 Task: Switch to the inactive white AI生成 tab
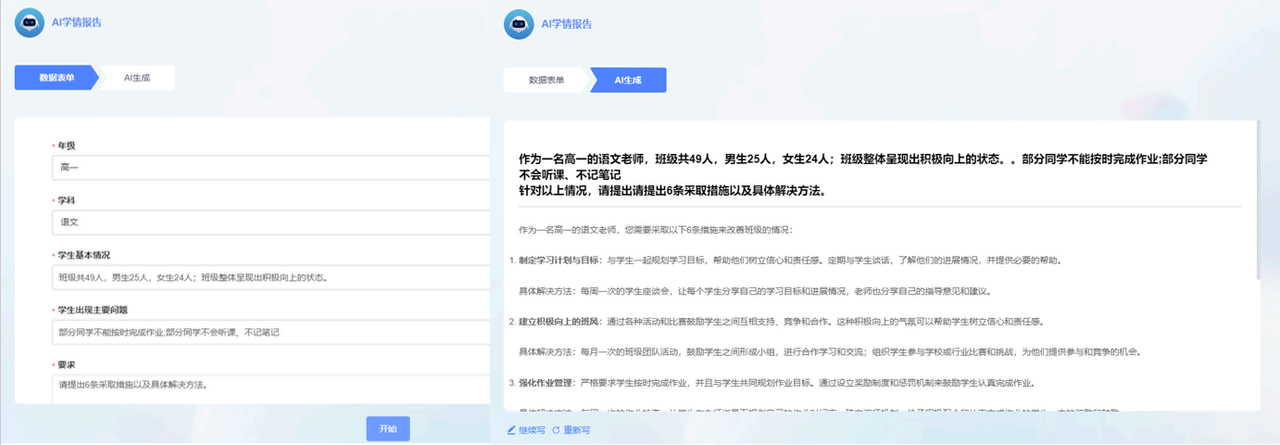pyautogui.click(x=137, y=77)
